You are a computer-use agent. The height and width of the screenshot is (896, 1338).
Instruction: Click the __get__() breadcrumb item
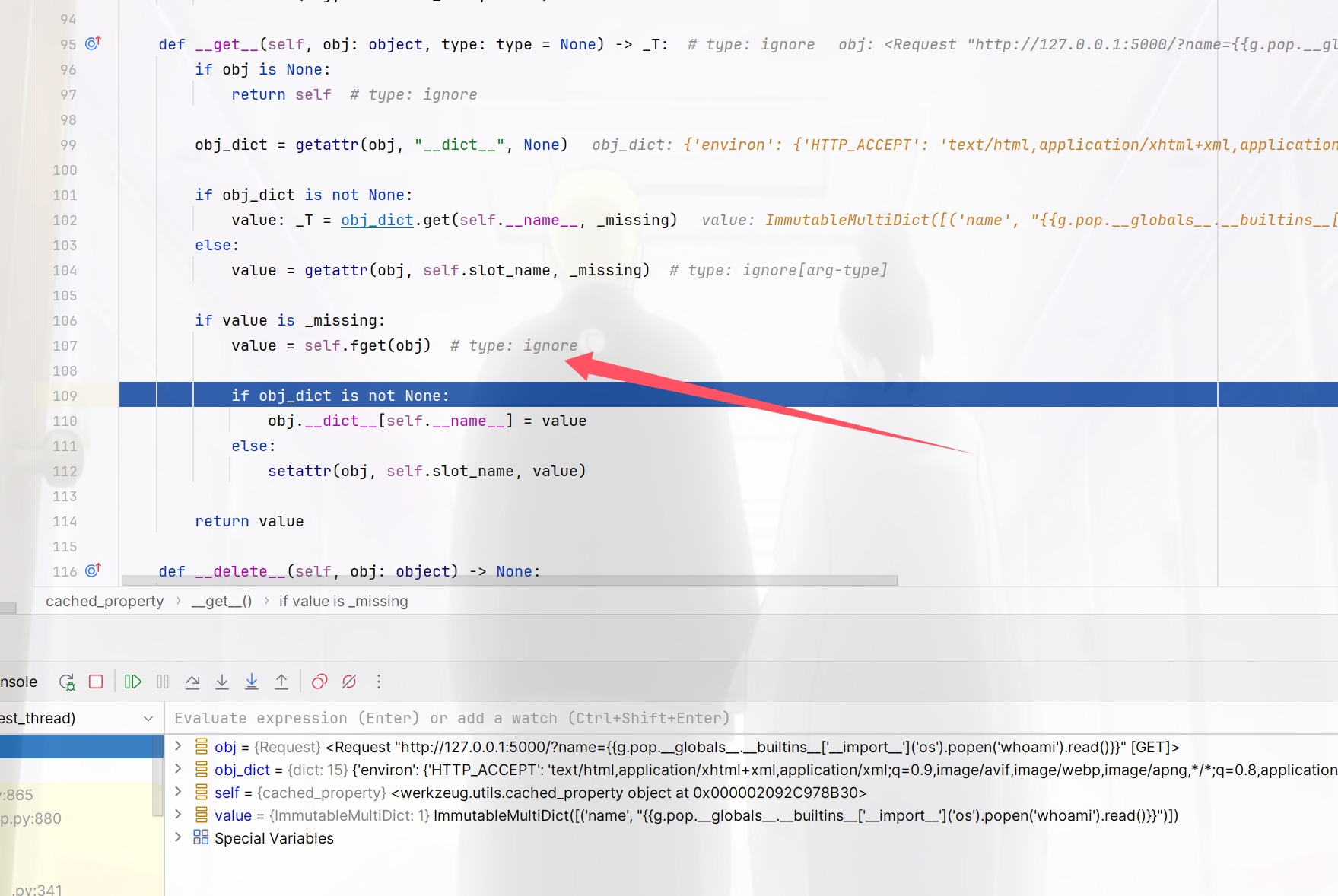tap(221, 601)
